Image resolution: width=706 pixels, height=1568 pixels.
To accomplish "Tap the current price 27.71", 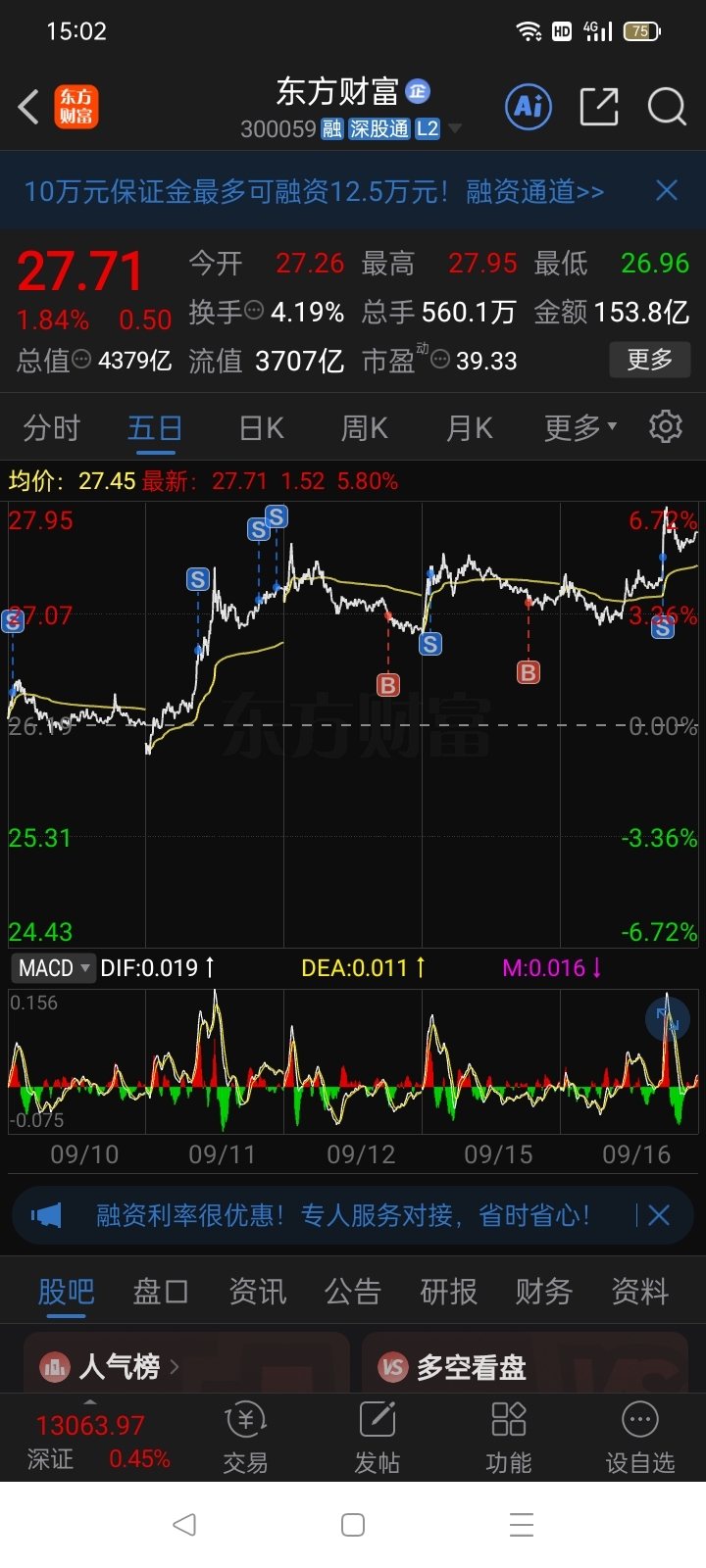I will [80, 271].
